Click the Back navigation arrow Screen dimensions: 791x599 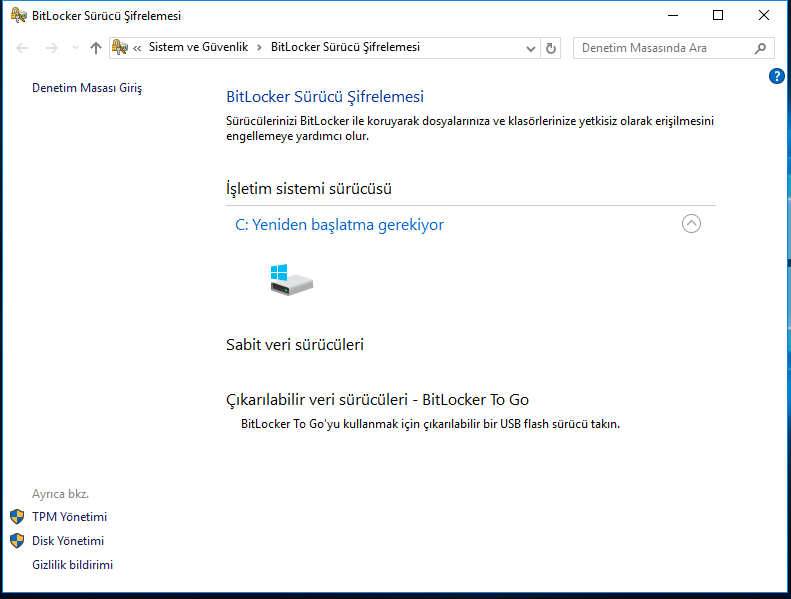tap(23, 48)
